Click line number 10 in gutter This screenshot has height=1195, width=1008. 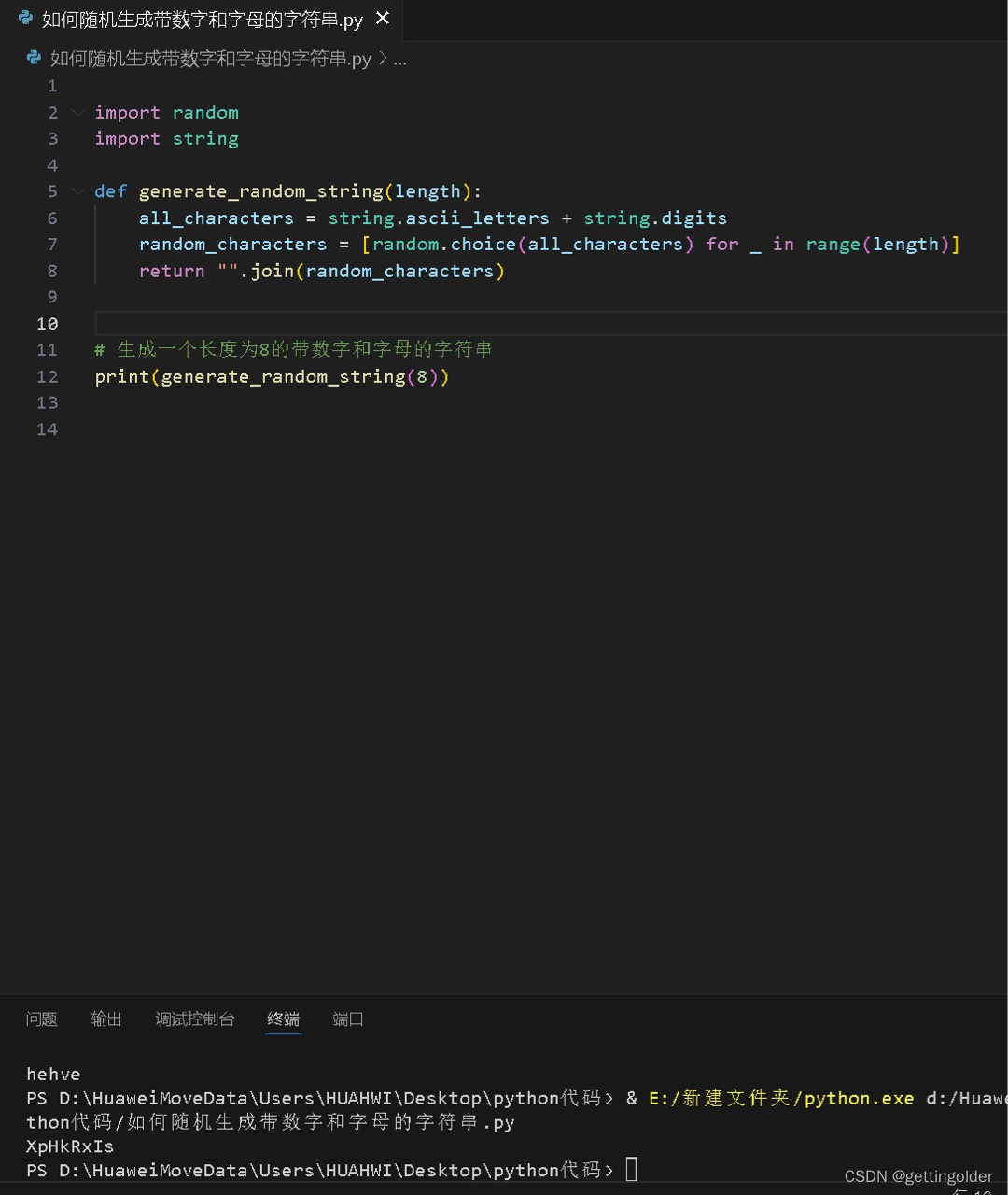point(48,324)
